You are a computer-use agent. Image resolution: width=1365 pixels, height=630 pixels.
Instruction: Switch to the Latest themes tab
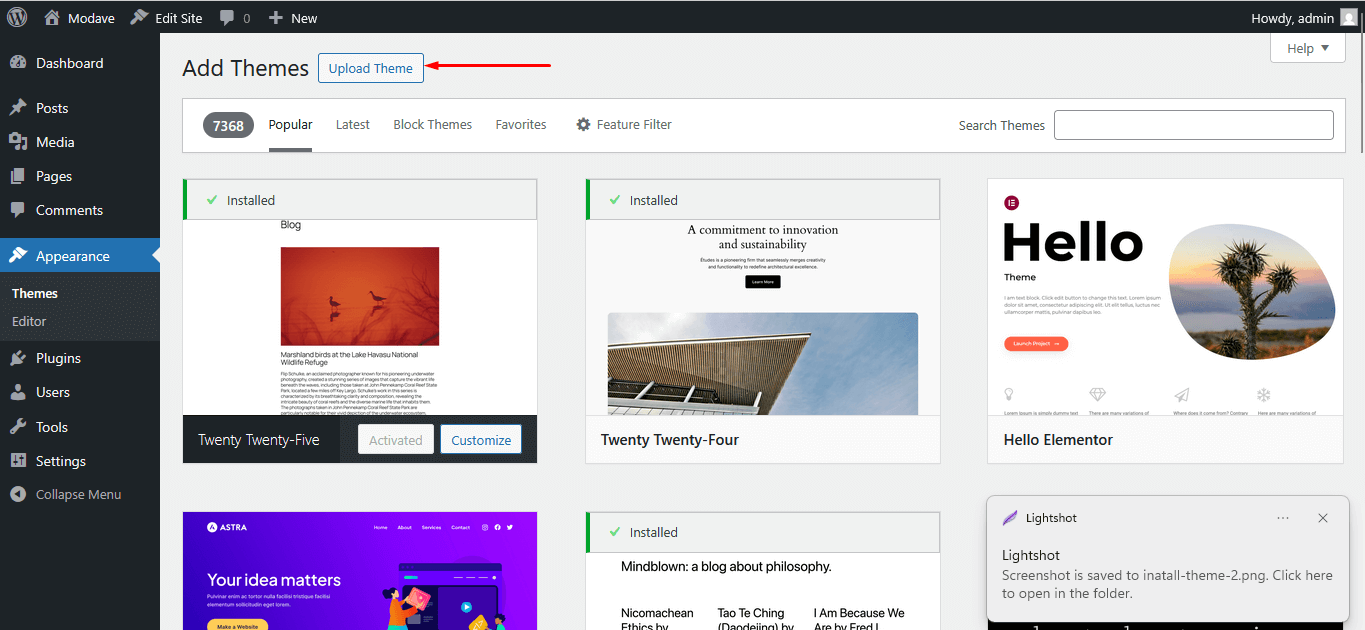(353, 125)
